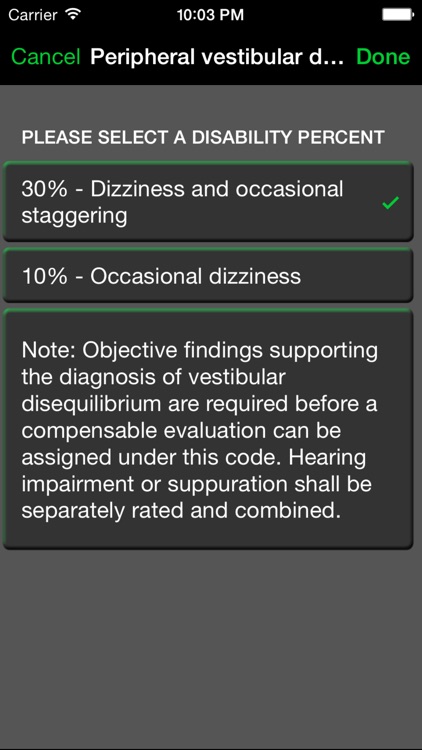This screenshot has height=750, width=422.
Task: Tap the empty gray area below the note
Action: pyautogui.click(x=211, y=646)
